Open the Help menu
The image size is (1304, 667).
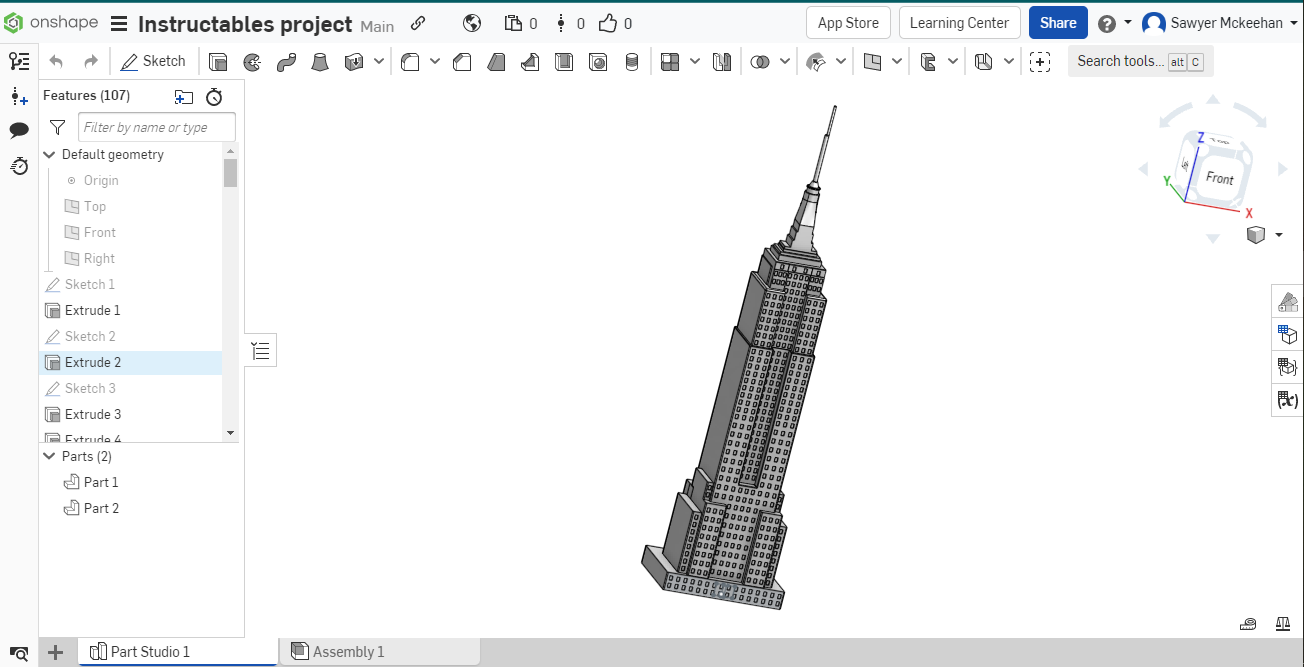coord(1114,23)
